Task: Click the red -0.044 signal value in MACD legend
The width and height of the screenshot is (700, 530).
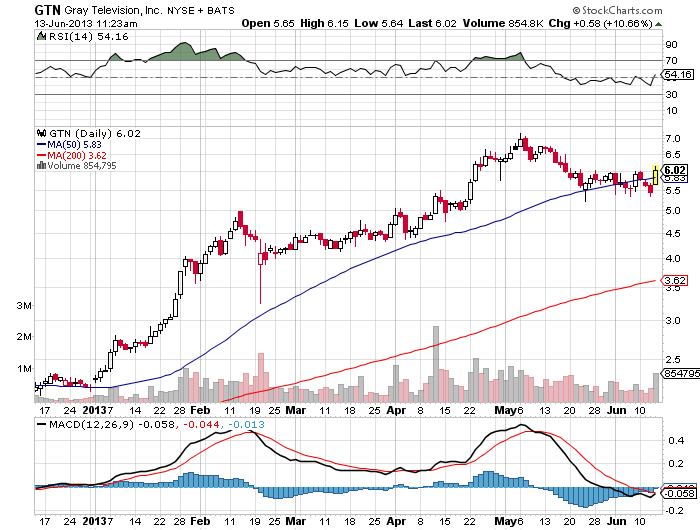Action: 200,424
